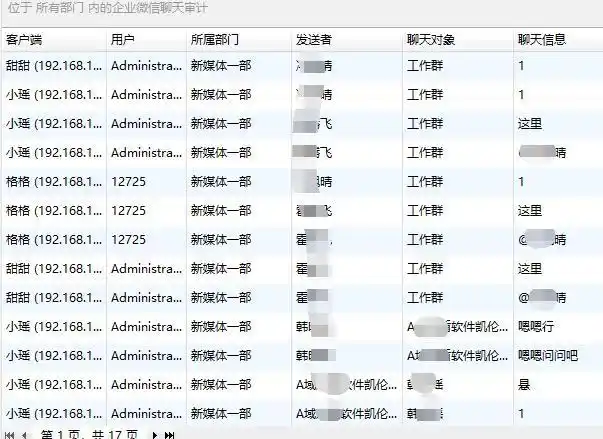The image size is (603, 439).
Task: Select user 12725 in the @…晴 row
Action: [x=128, y=240]
